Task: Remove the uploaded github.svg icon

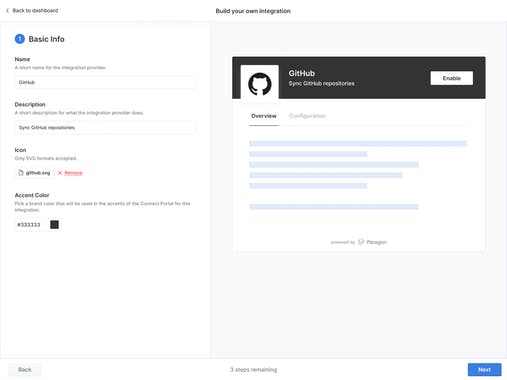Action: coord(73,173)
